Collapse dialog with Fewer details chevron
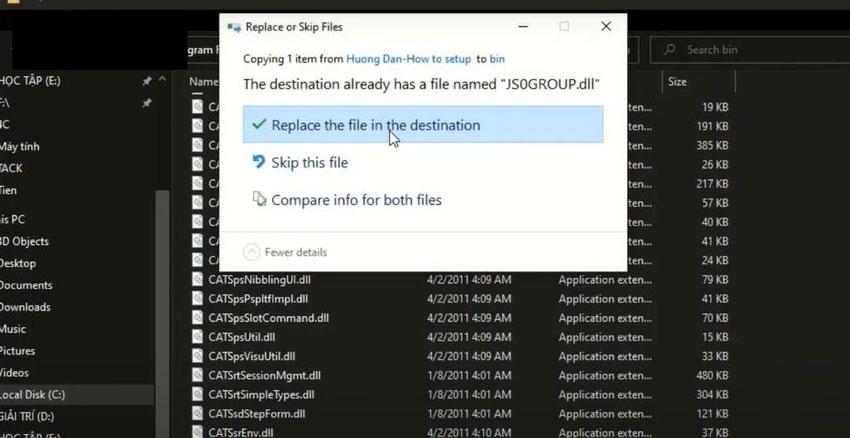 pos(252,252)
